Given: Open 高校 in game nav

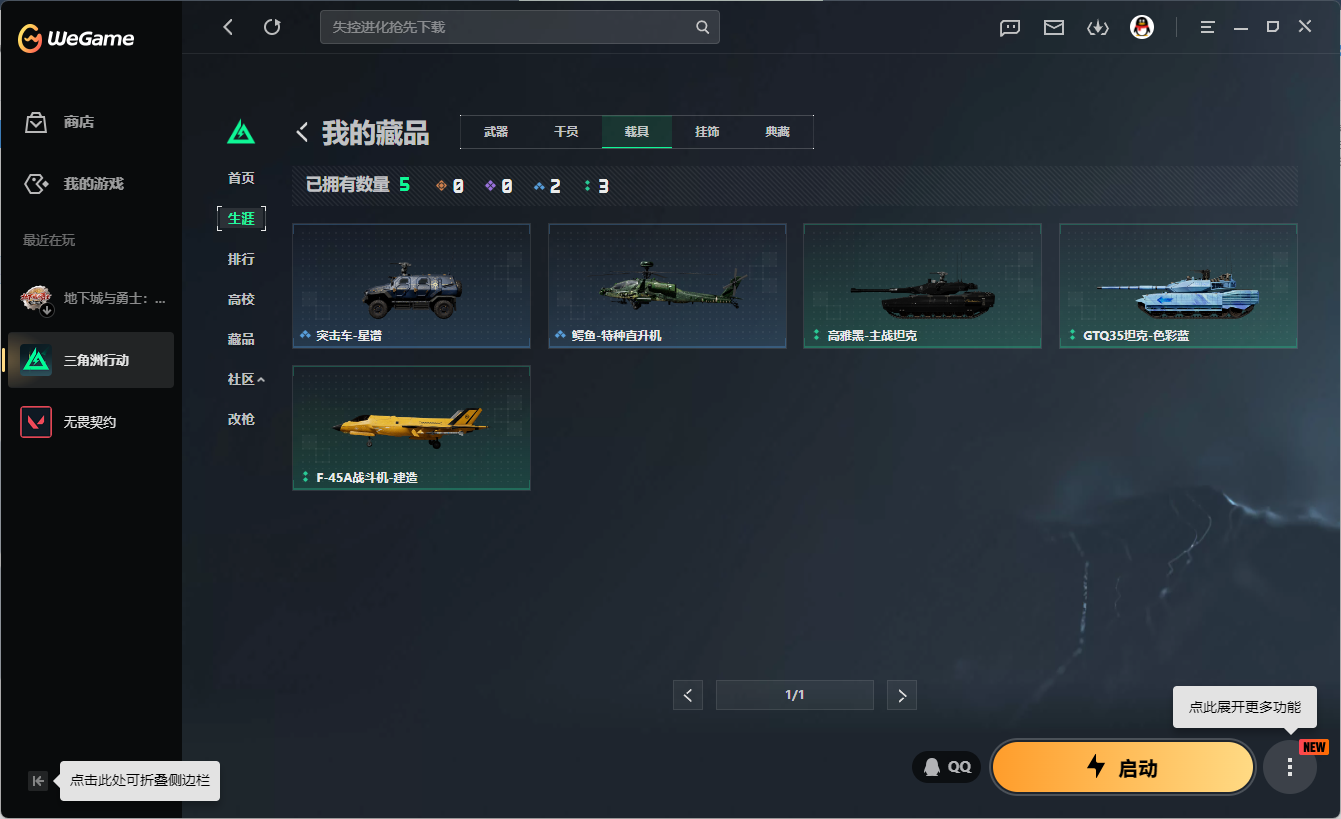Looking at the screenshot, I should (241, 299).
